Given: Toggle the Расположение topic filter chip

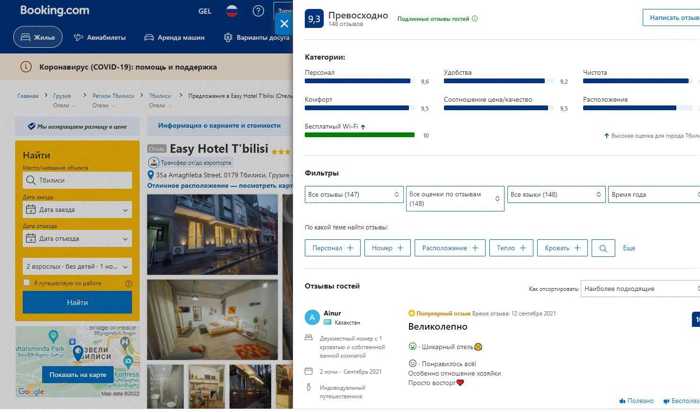Looking at the screenshot, I should click(x=450, y=248).
